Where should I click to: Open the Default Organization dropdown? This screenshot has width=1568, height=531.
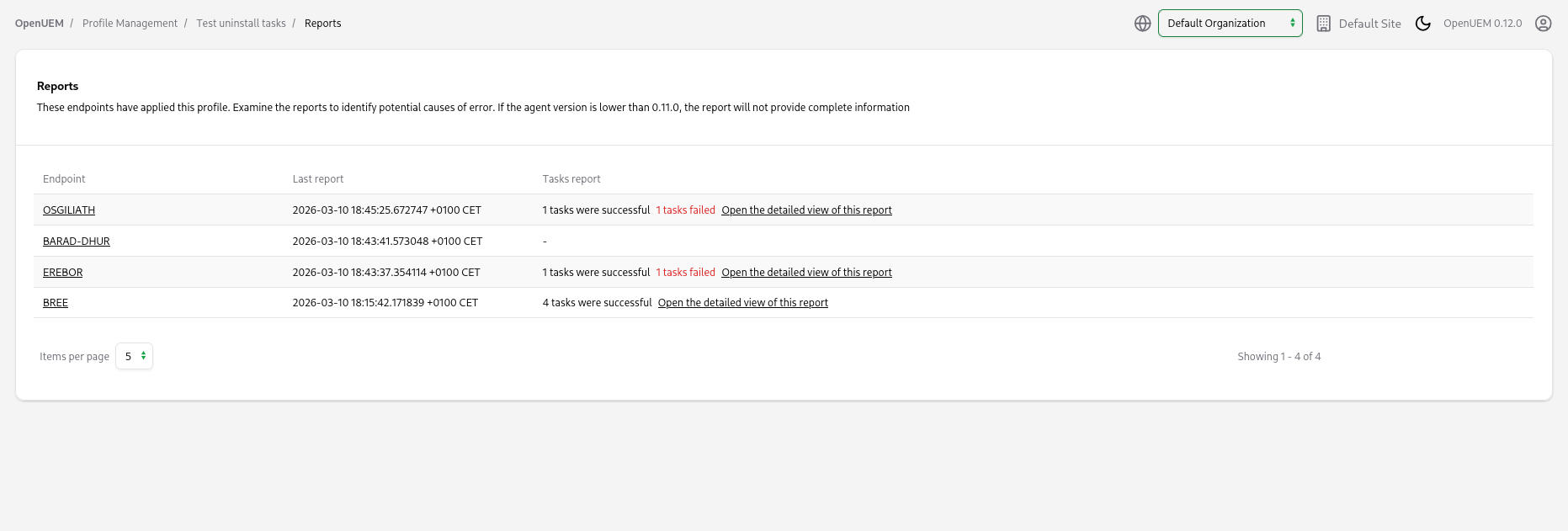[x=1230, y=24]
